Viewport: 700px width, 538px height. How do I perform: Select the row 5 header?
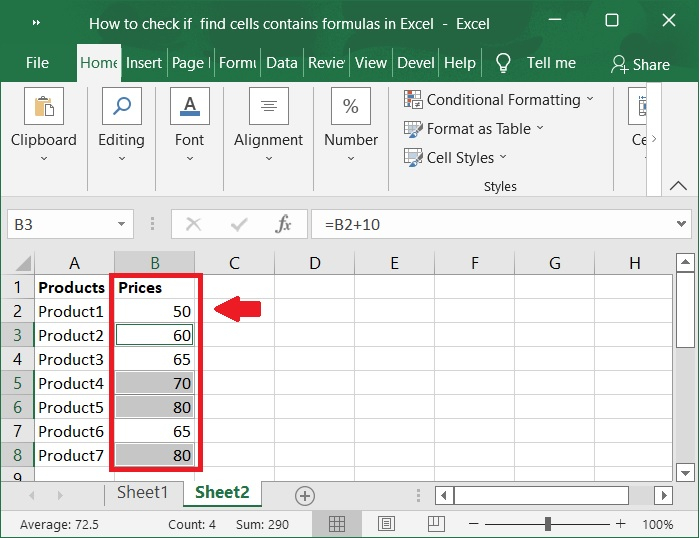[x=17, y=383]
